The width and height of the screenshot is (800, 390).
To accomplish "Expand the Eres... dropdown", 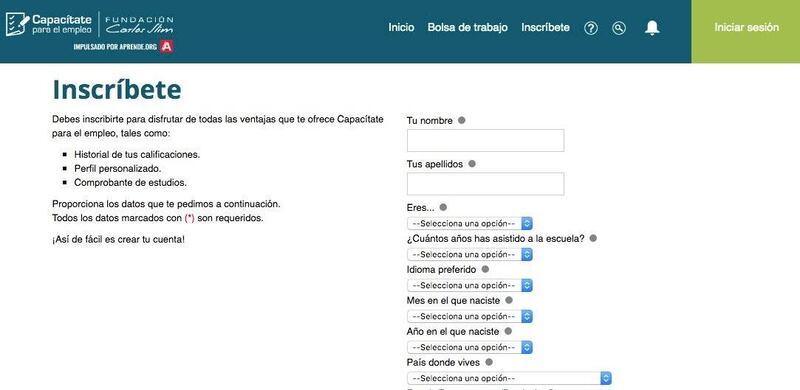I will point(469,224).
